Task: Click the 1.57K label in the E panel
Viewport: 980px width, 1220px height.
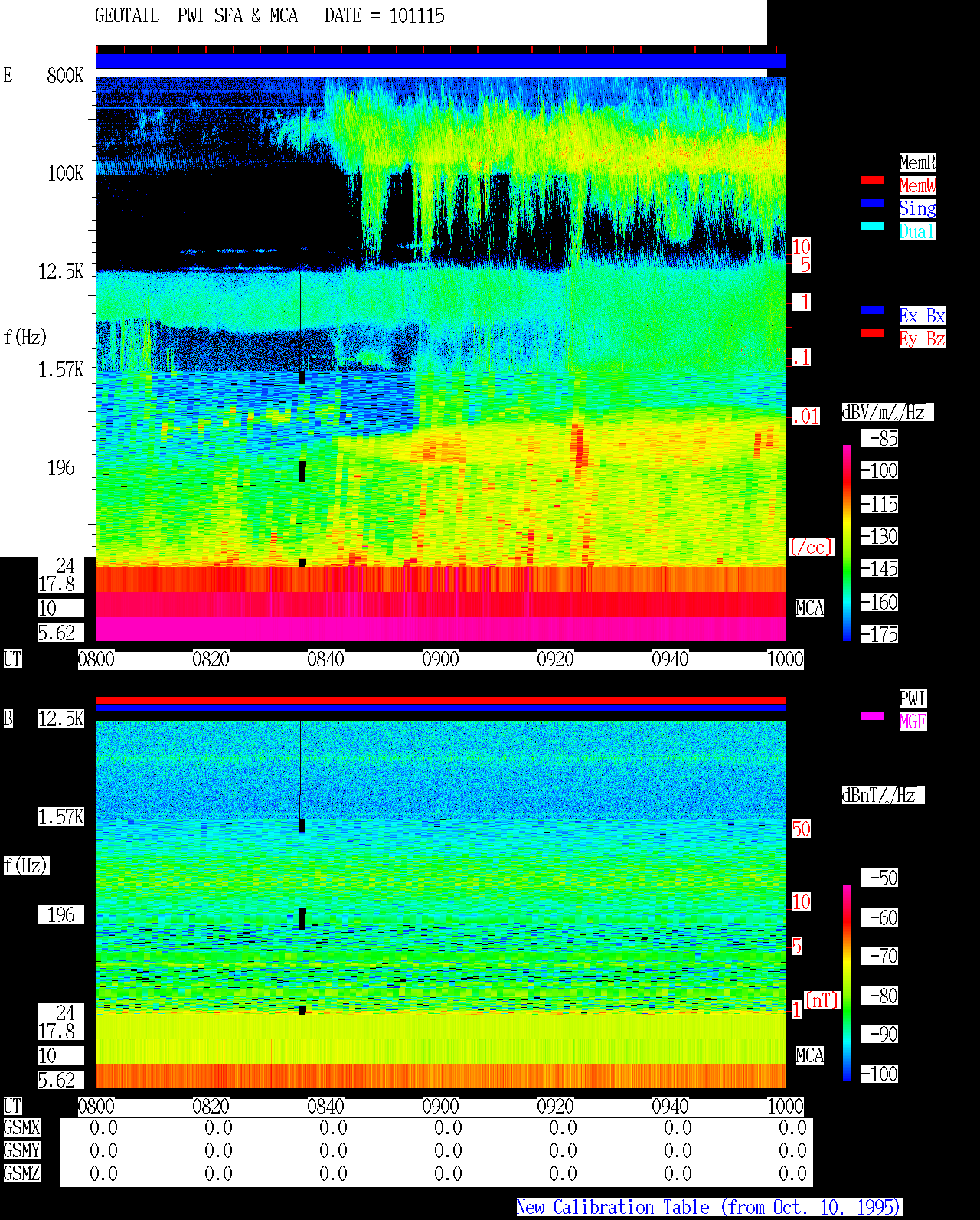Action: click(61, 370)
